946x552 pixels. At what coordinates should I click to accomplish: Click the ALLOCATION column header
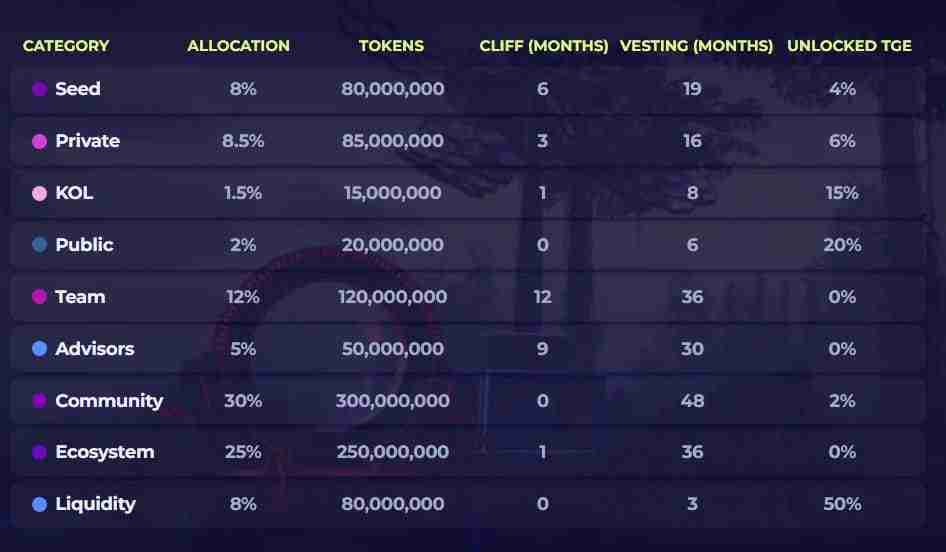tap(238, 46)
